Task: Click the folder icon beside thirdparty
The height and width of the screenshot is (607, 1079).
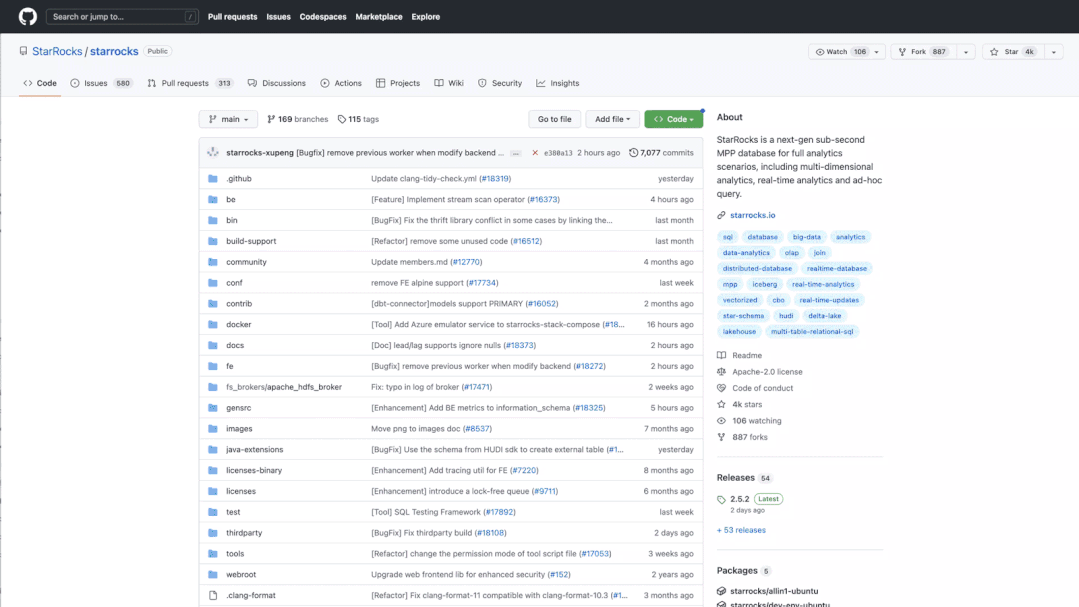Action: tap(213, 533)
